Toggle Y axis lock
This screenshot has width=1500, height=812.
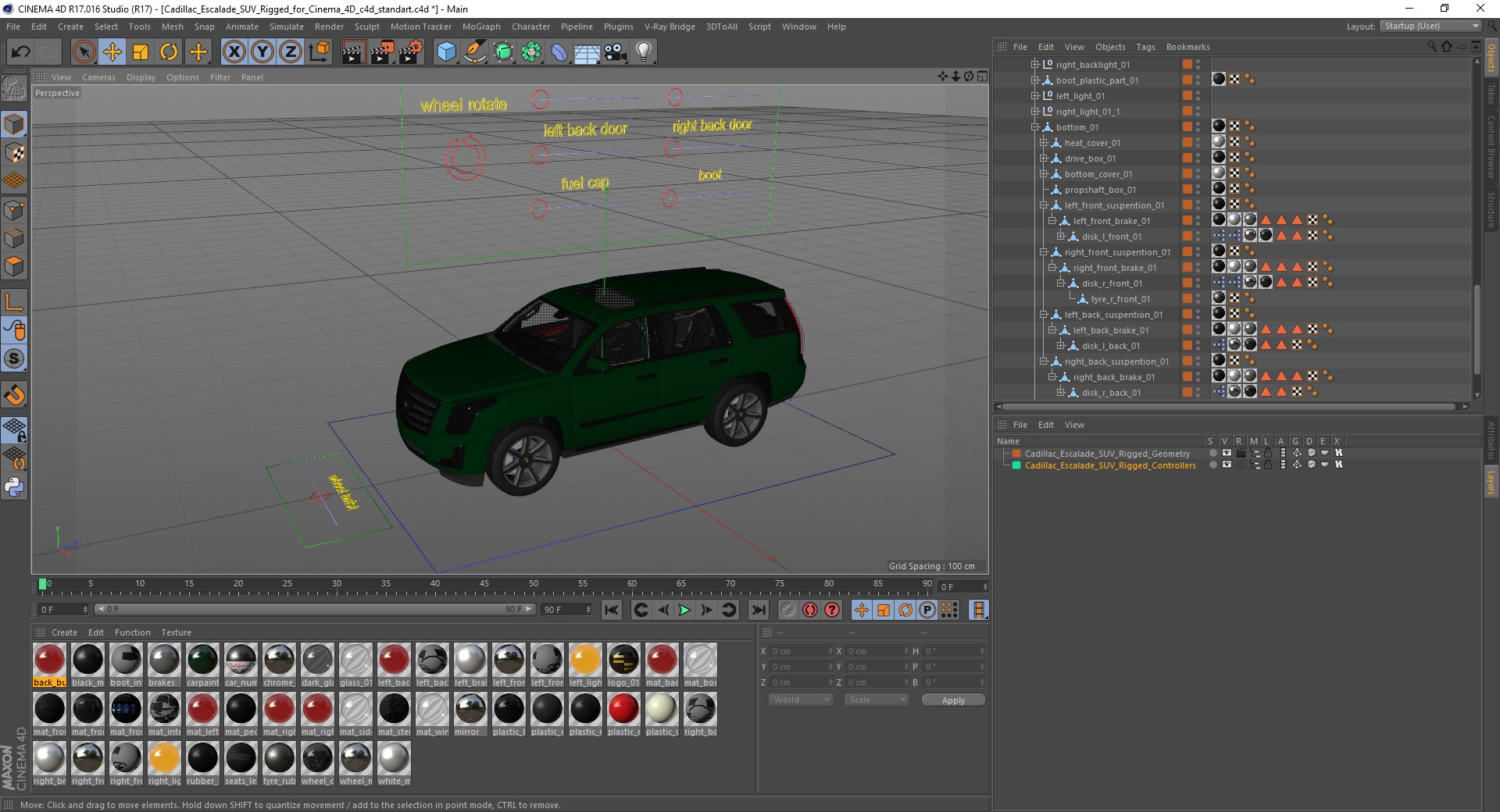pyautogui.click(x=262, y=52)
